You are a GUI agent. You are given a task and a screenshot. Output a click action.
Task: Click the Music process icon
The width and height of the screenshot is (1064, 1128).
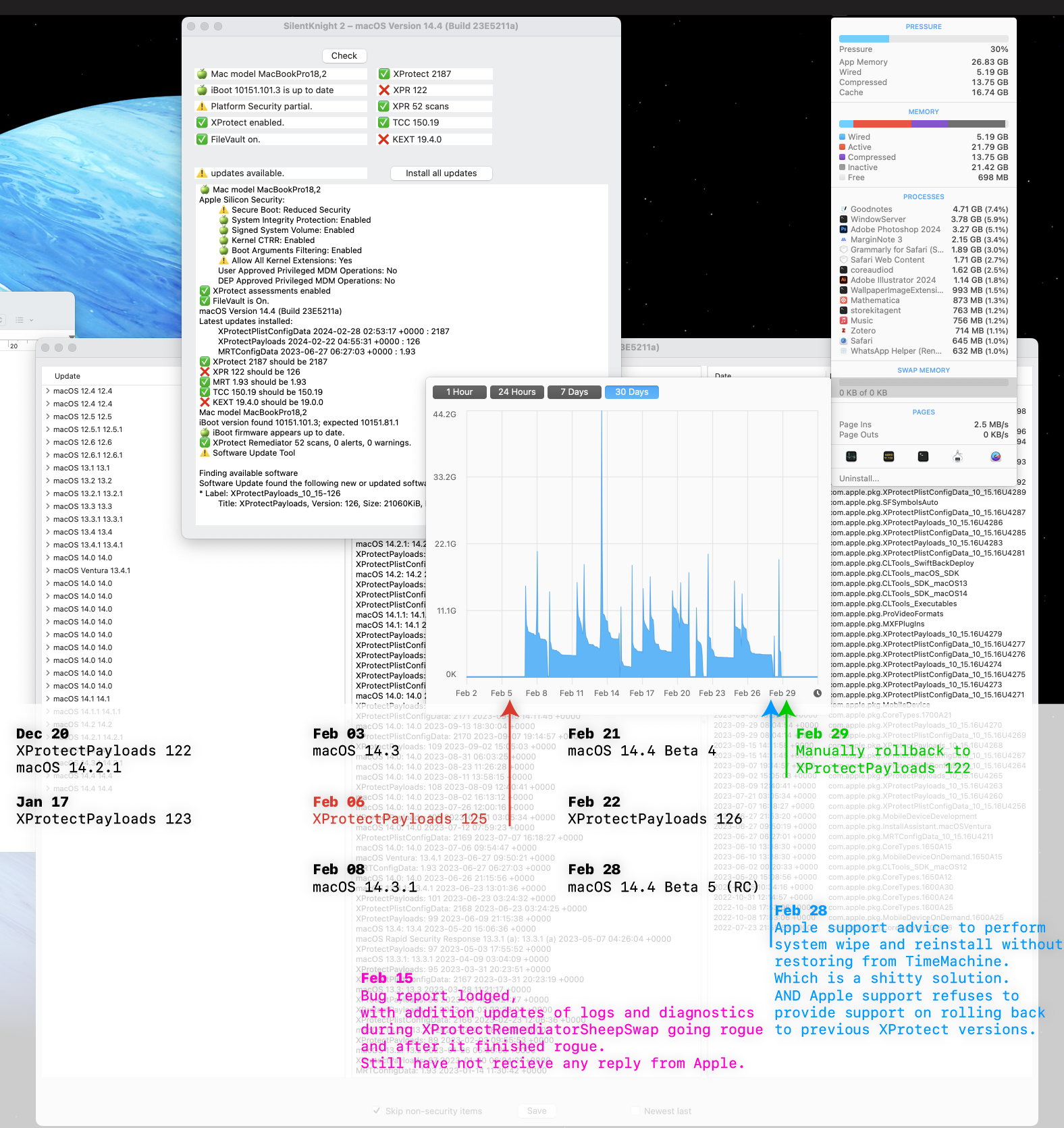843,321
